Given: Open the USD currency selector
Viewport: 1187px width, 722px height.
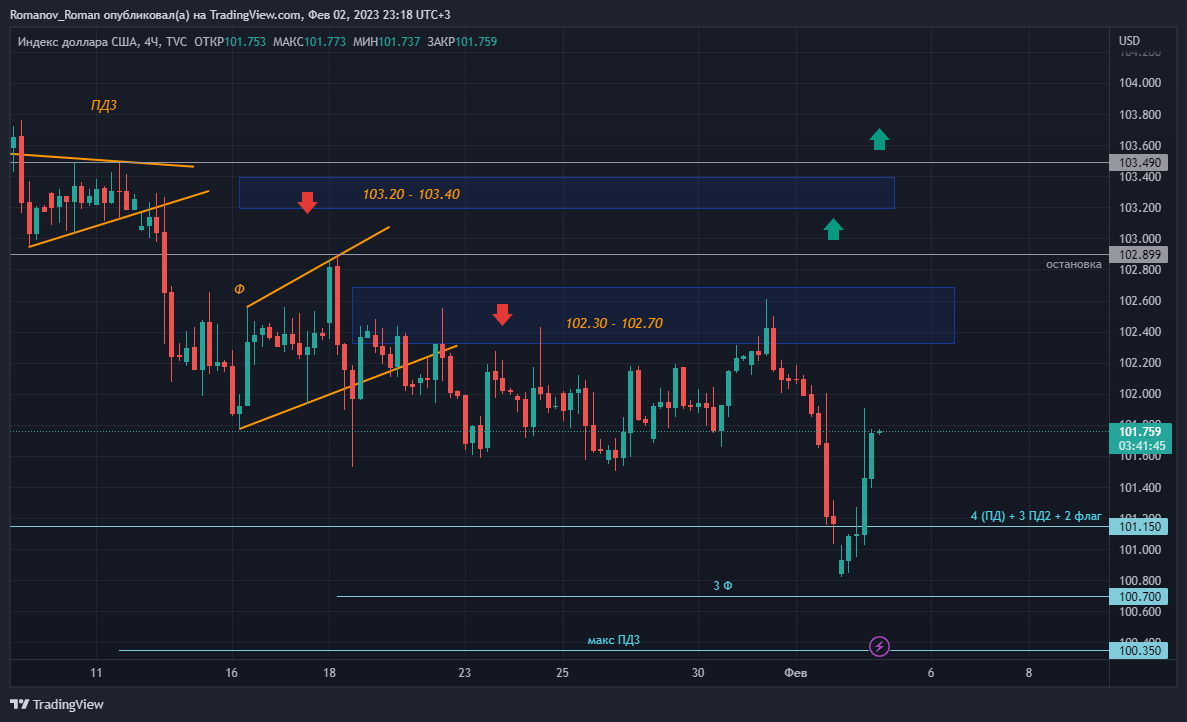Looking at the screenshot, I should [x=1129, y=41].
